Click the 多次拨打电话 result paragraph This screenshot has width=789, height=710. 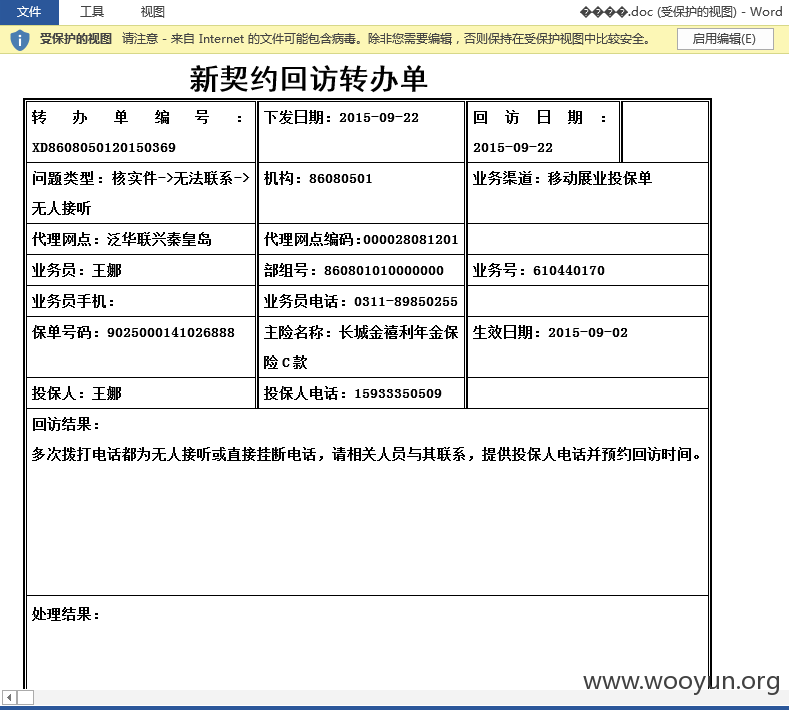(x=366, y=455)
